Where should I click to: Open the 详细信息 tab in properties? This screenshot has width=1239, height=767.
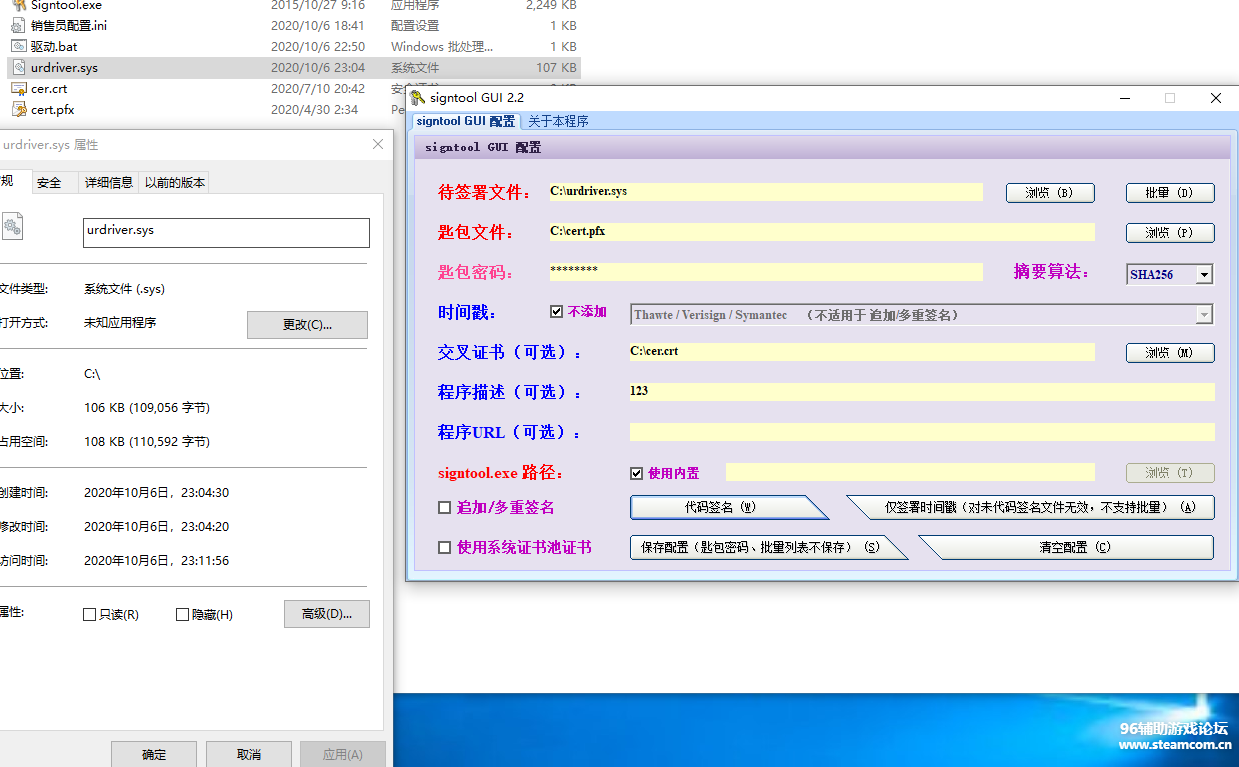tap(108, 182)
